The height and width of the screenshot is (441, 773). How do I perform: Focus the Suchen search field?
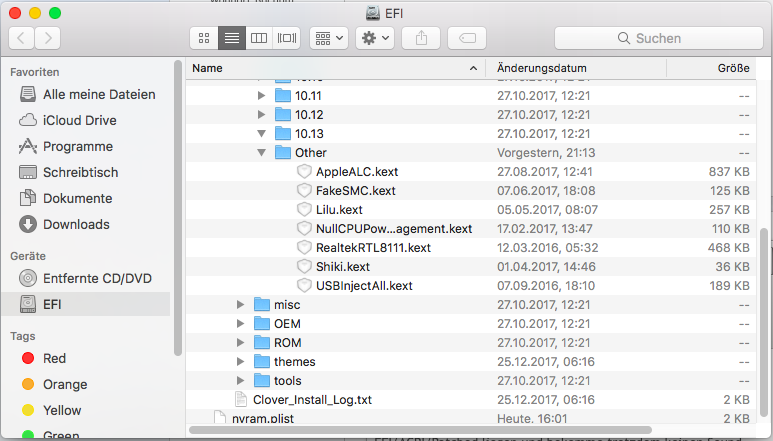(x=659, y=38)
